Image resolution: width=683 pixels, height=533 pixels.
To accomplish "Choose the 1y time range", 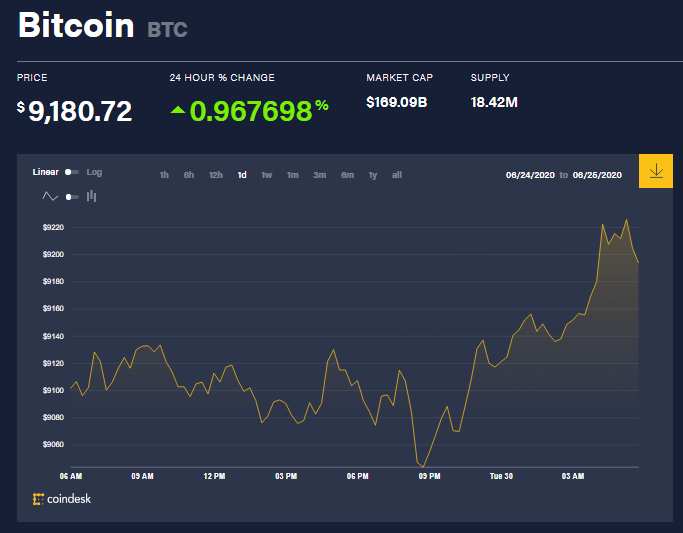I will pyautogui.click(x=373, y=175).
